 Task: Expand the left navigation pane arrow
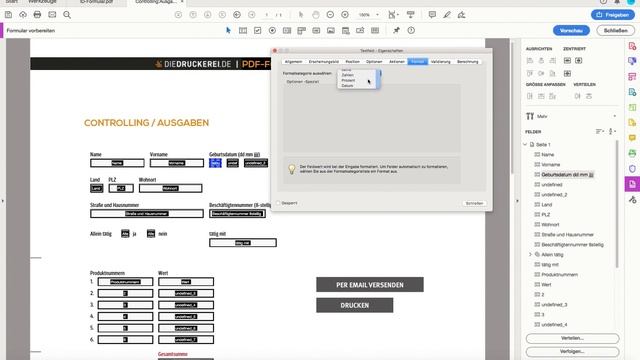click(x=2, y=201)
